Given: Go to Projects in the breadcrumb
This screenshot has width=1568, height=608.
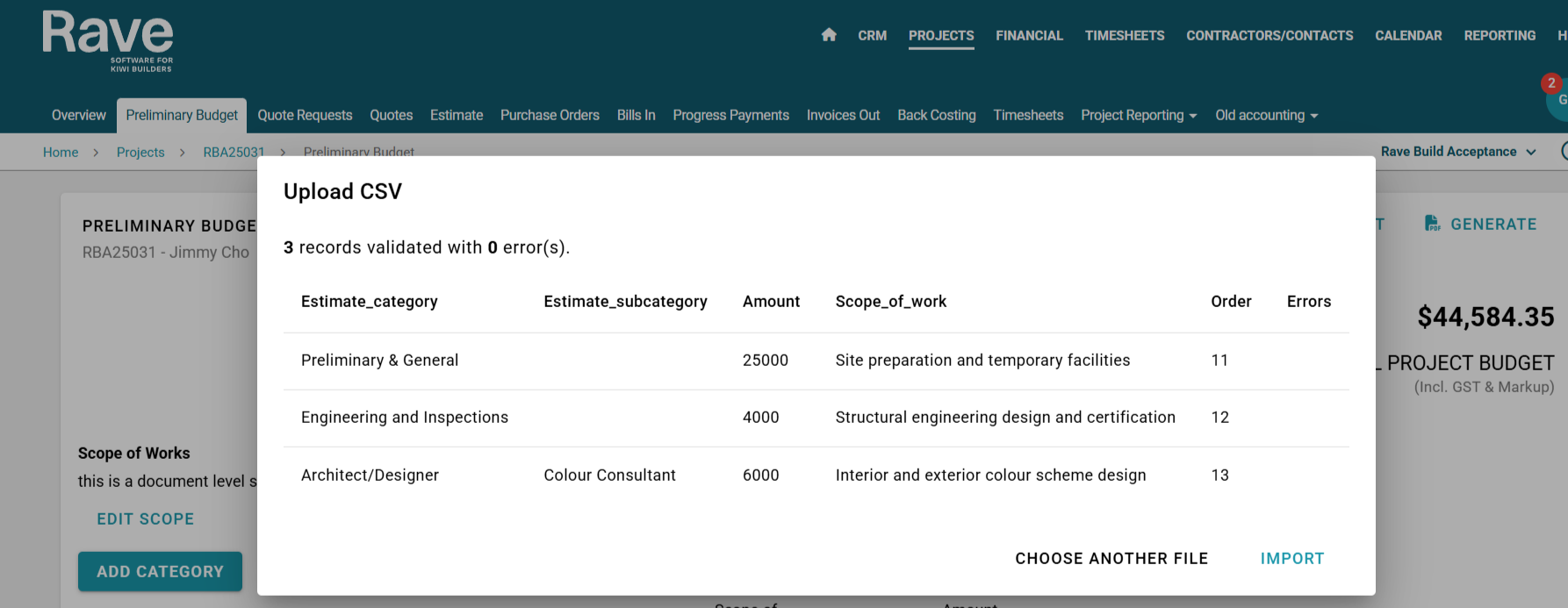Looking at the screenshot, I should [140, 153].
